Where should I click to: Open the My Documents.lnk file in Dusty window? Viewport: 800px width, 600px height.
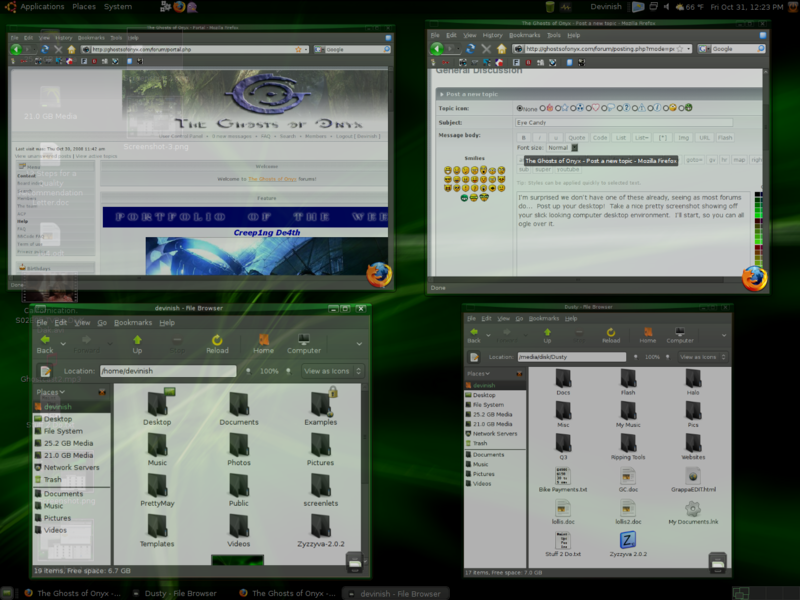693,512
